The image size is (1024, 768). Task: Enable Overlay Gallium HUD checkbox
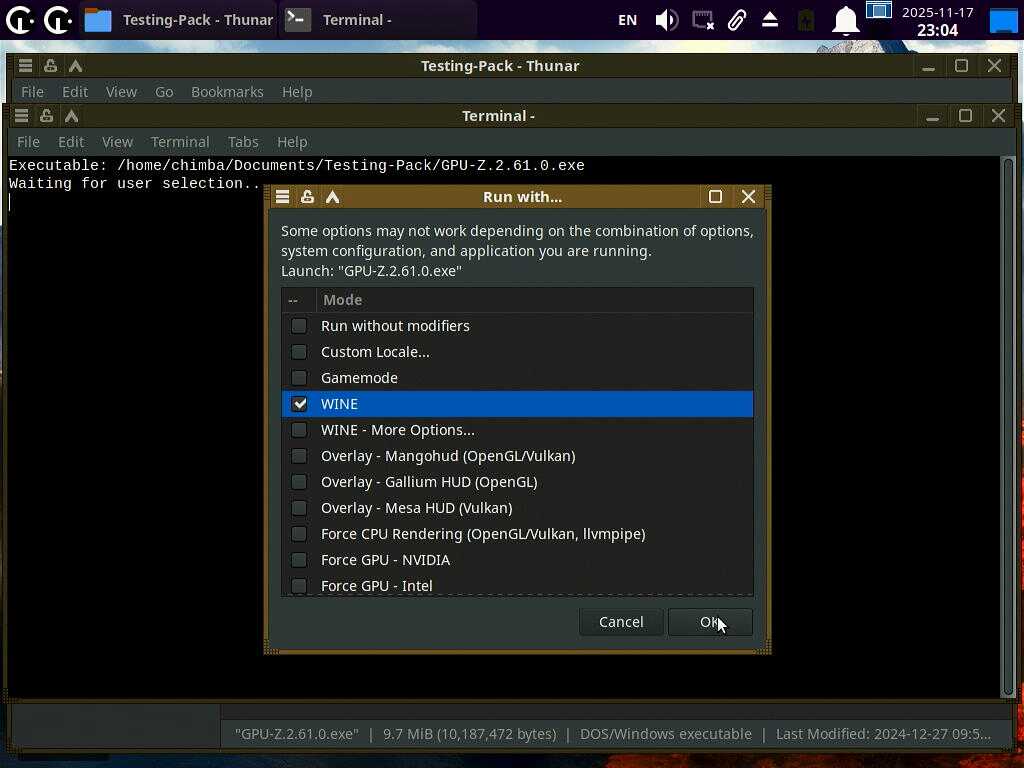coord(299,482)
